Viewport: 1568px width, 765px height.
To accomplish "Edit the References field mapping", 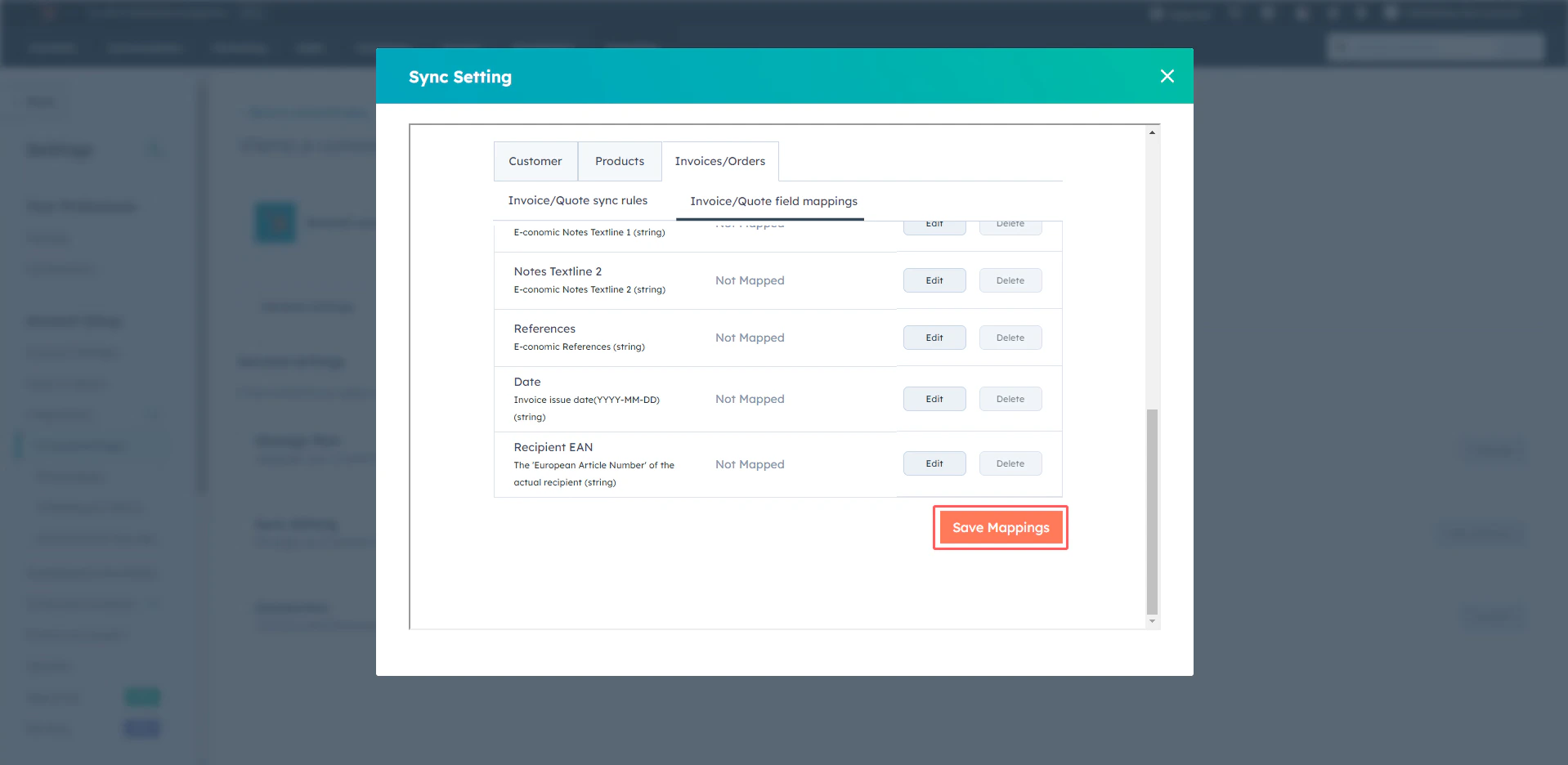I will coord(934,338).
